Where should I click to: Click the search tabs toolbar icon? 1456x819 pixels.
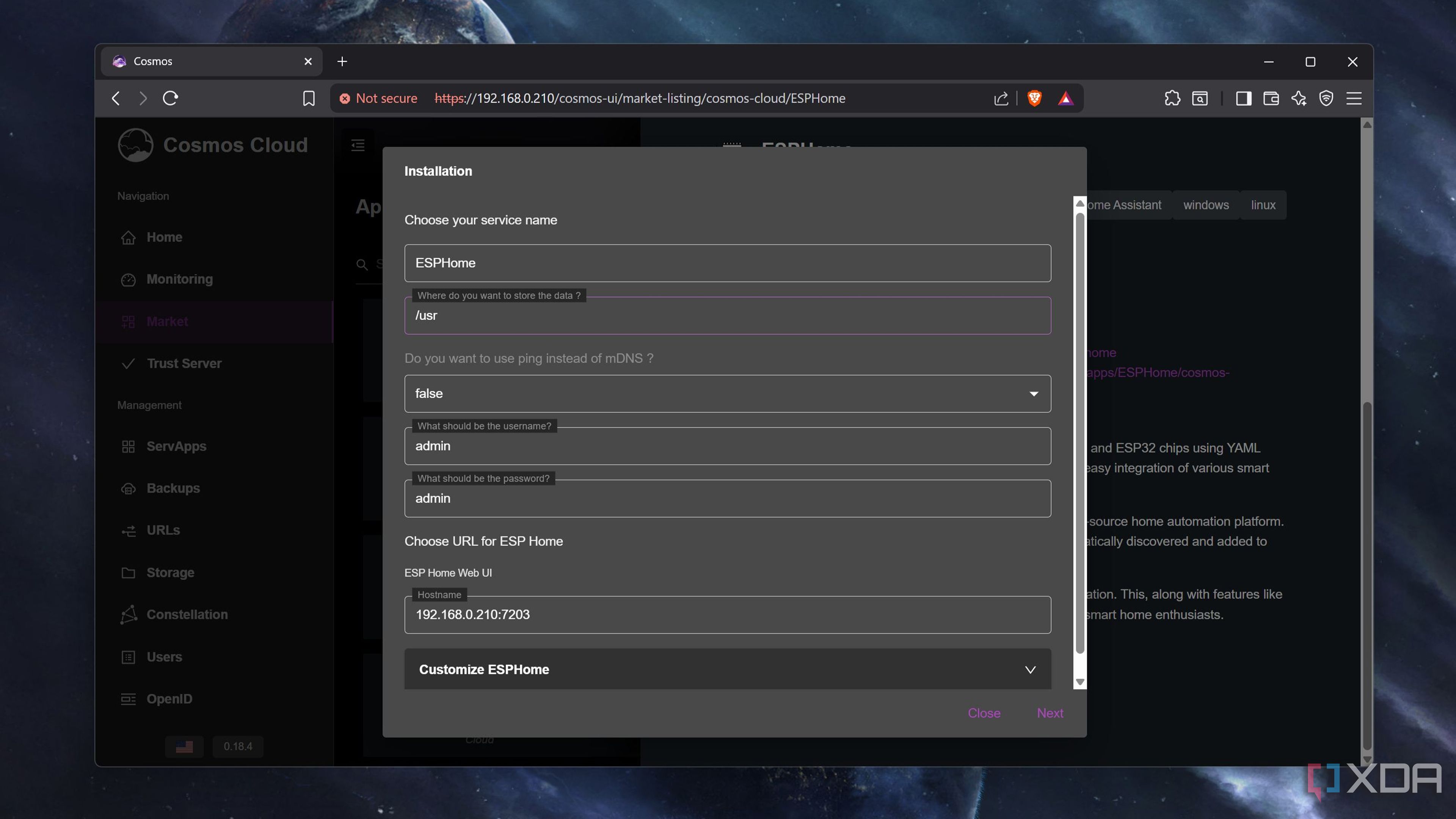[x=1200, y=98]
